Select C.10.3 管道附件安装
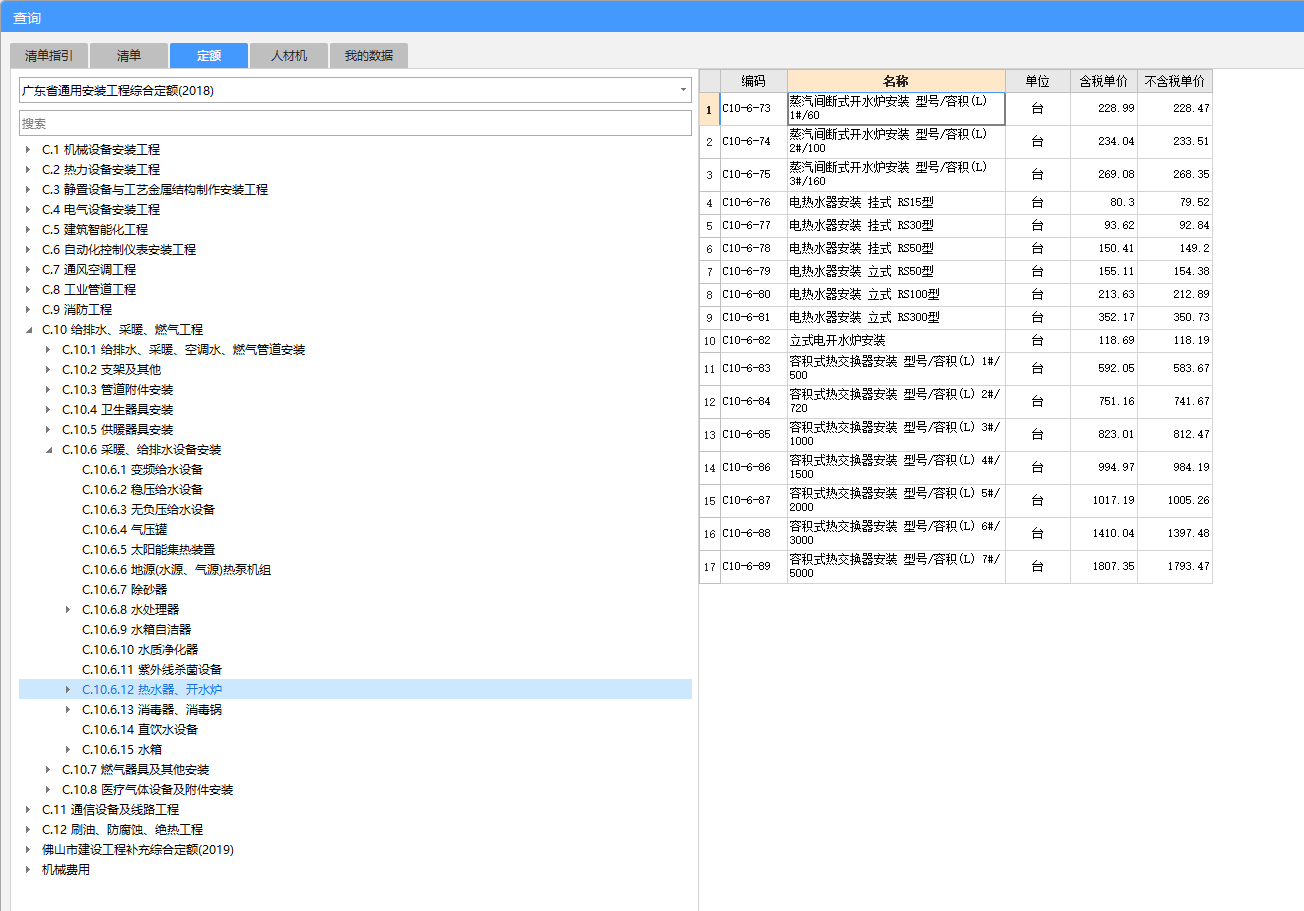Image resolution: width=1304 pixels, height=911 pixels. point(117,390)
